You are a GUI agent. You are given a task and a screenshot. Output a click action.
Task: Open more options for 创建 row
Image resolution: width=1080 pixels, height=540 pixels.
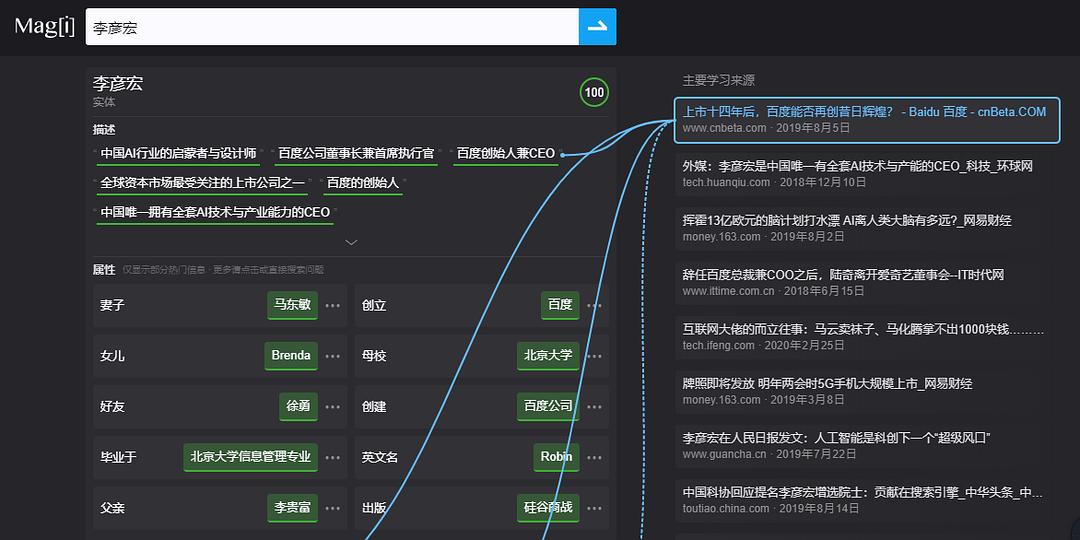pyautogui.click(x=594, y=407)
